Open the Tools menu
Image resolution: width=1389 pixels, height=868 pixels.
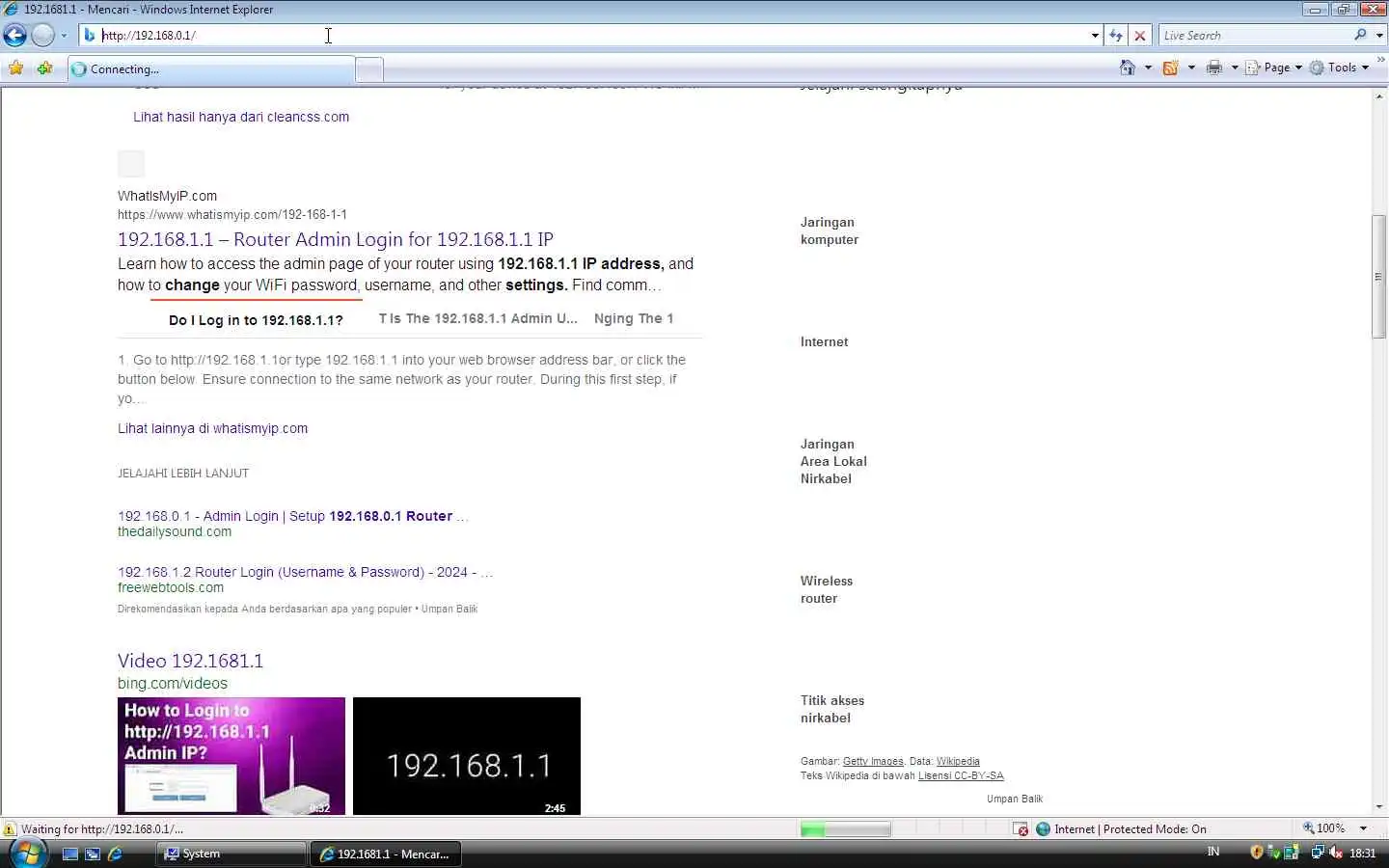click(1339, 68)
